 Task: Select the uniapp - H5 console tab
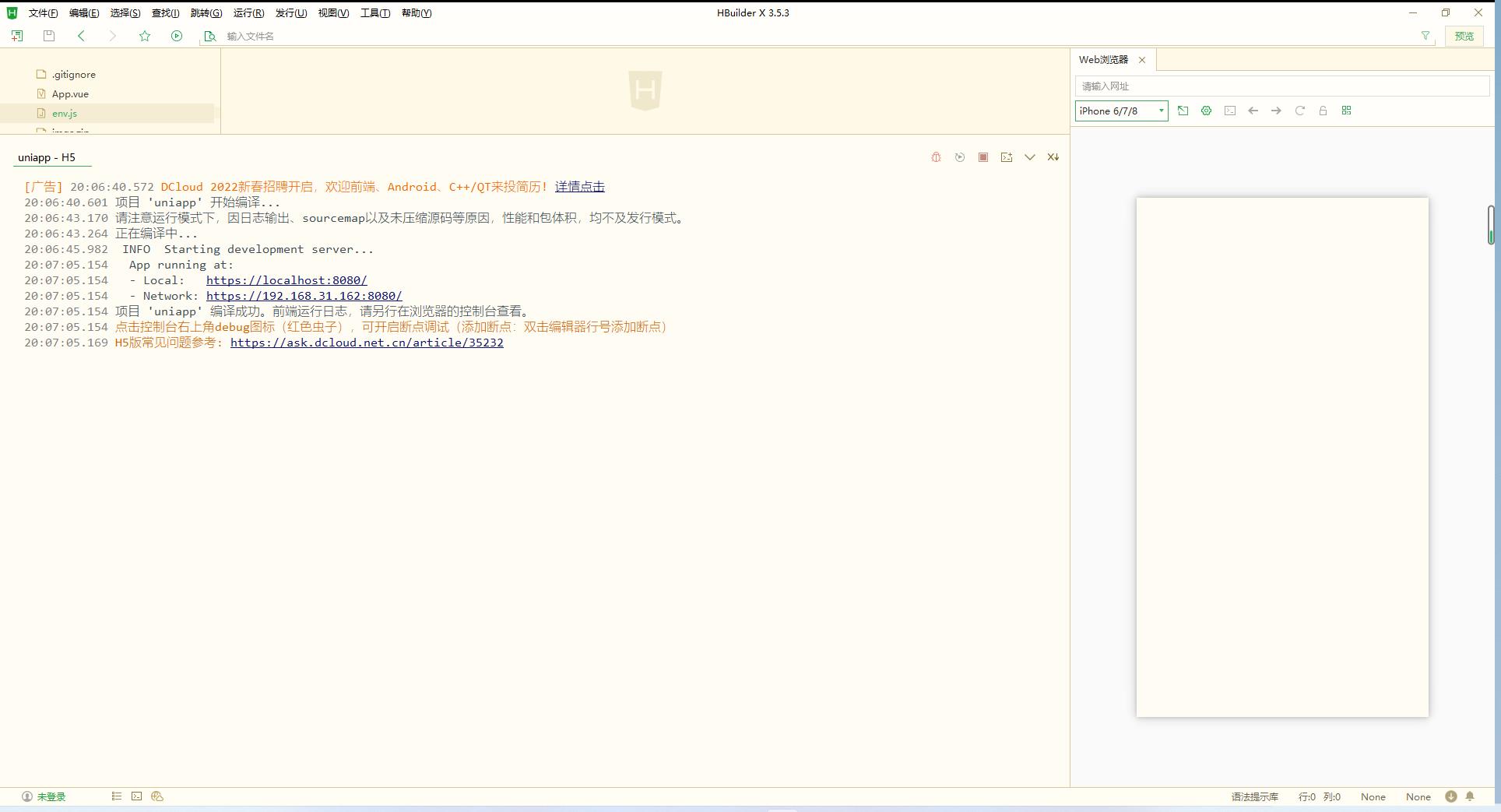pyautogui.click(x=47, y=157)
